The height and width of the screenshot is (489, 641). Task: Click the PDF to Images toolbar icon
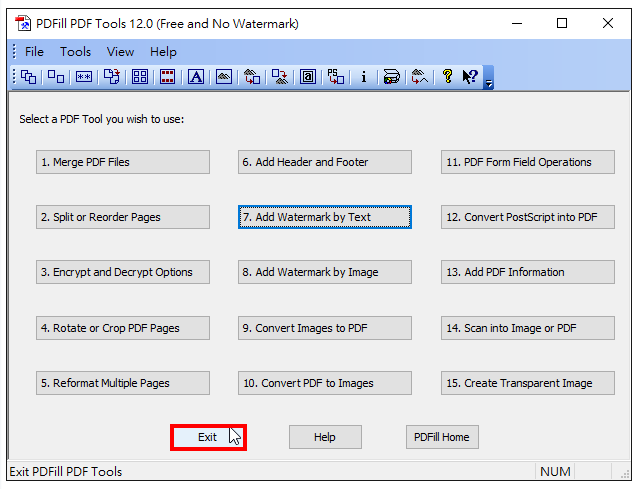[x=280, y=76]
